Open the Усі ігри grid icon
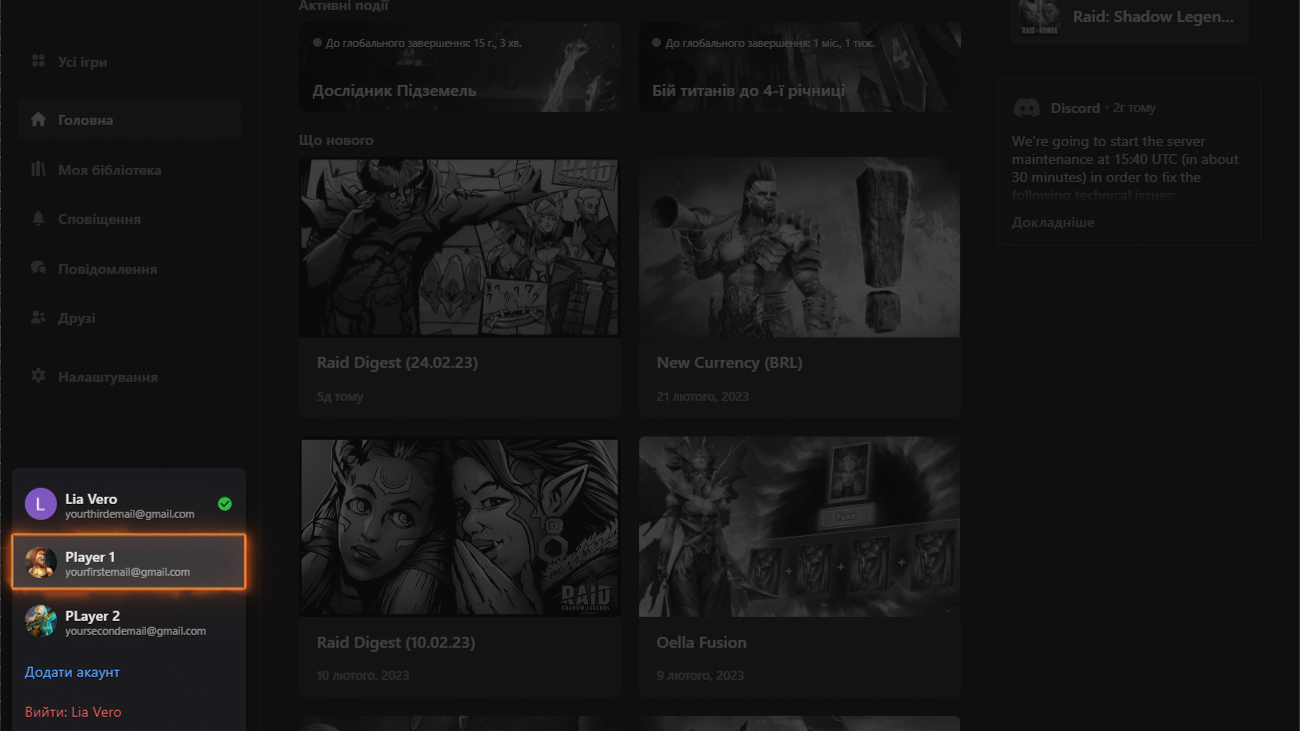Screen dimensions: 1300x731 point(38,61)
